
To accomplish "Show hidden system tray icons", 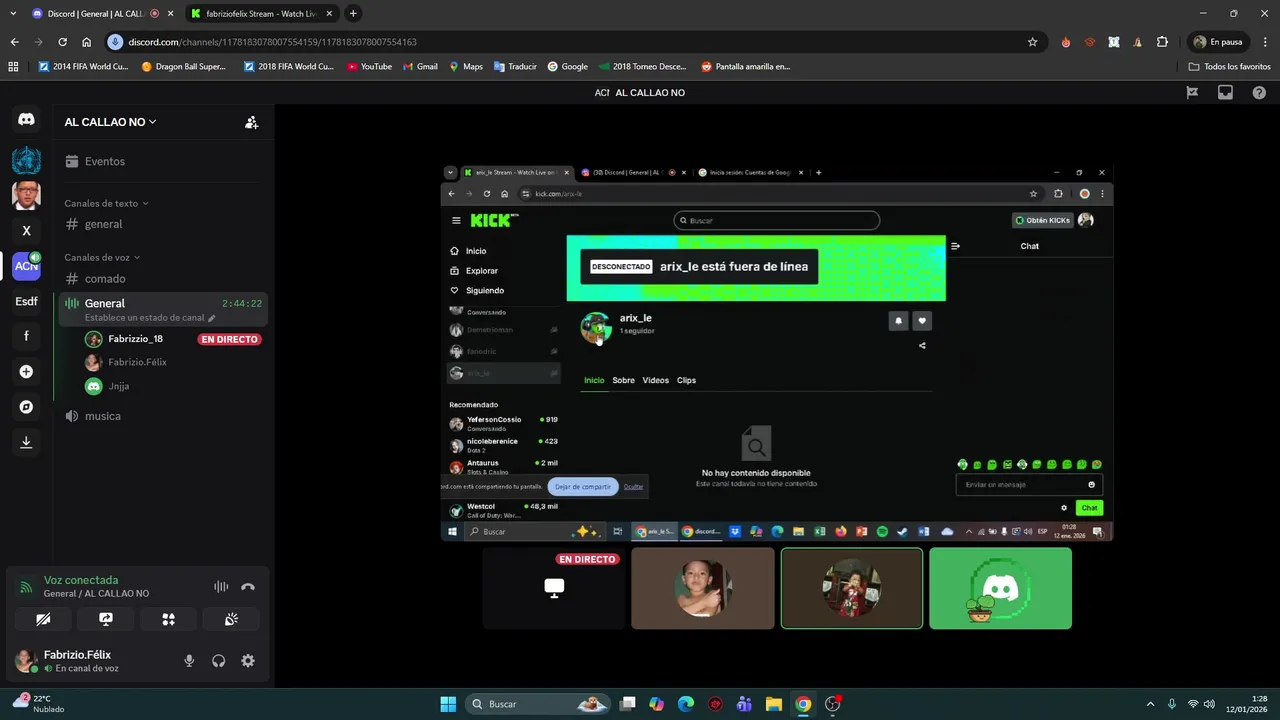I will coord(1150,704).
